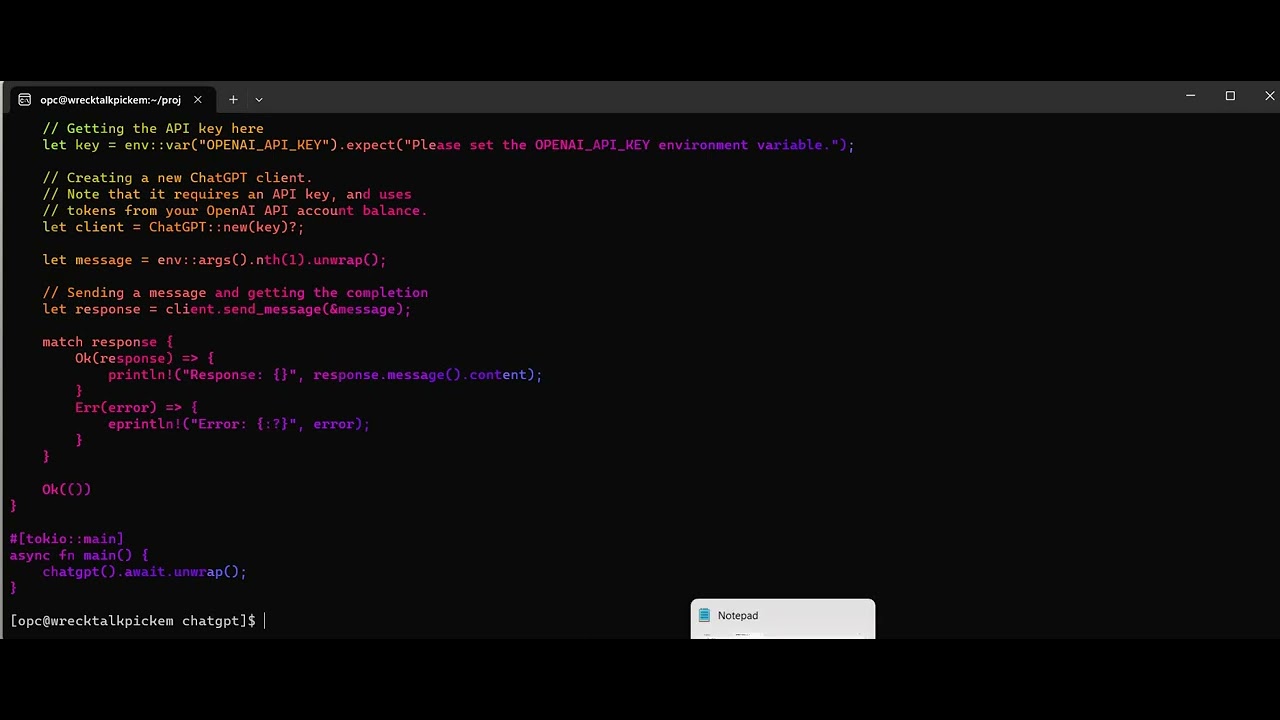This screenshot has height=720, width=1280.
Task: Minimize the terminal window
Action: coord(1190,96)
